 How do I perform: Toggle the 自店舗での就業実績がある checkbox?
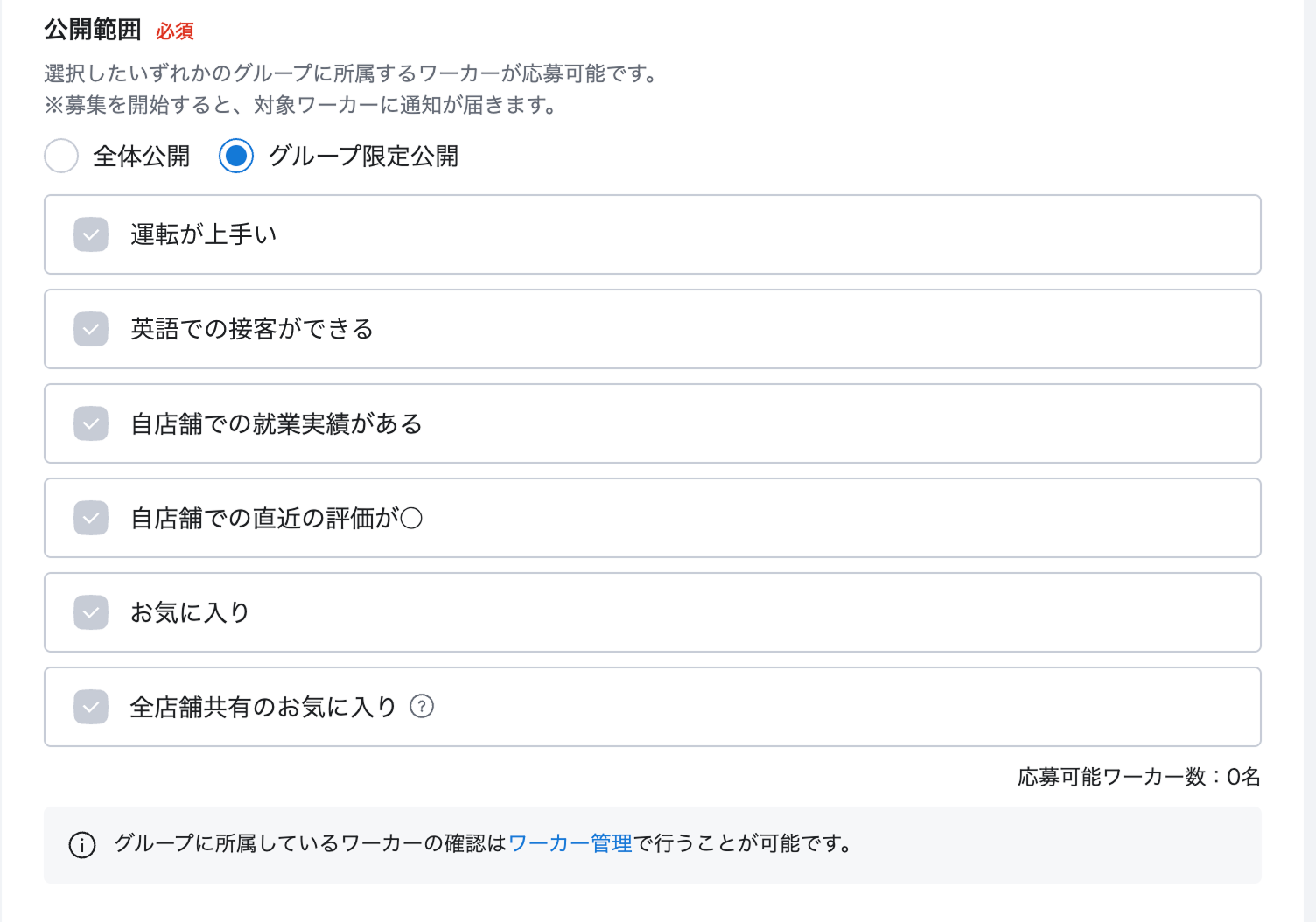click(91, 423)
